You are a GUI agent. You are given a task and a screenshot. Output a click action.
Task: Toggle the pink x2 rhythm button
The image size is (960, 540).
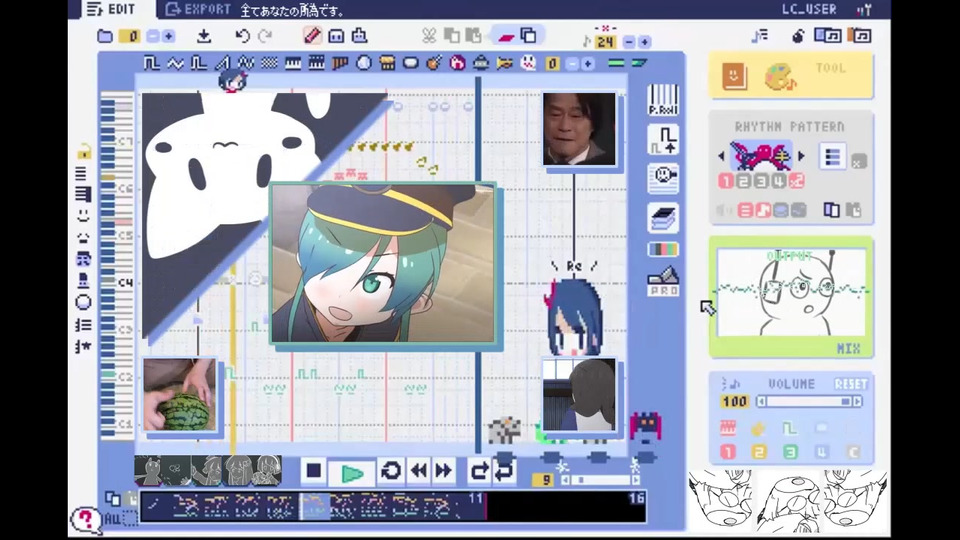pyautogui.click(x=797, y=181)
